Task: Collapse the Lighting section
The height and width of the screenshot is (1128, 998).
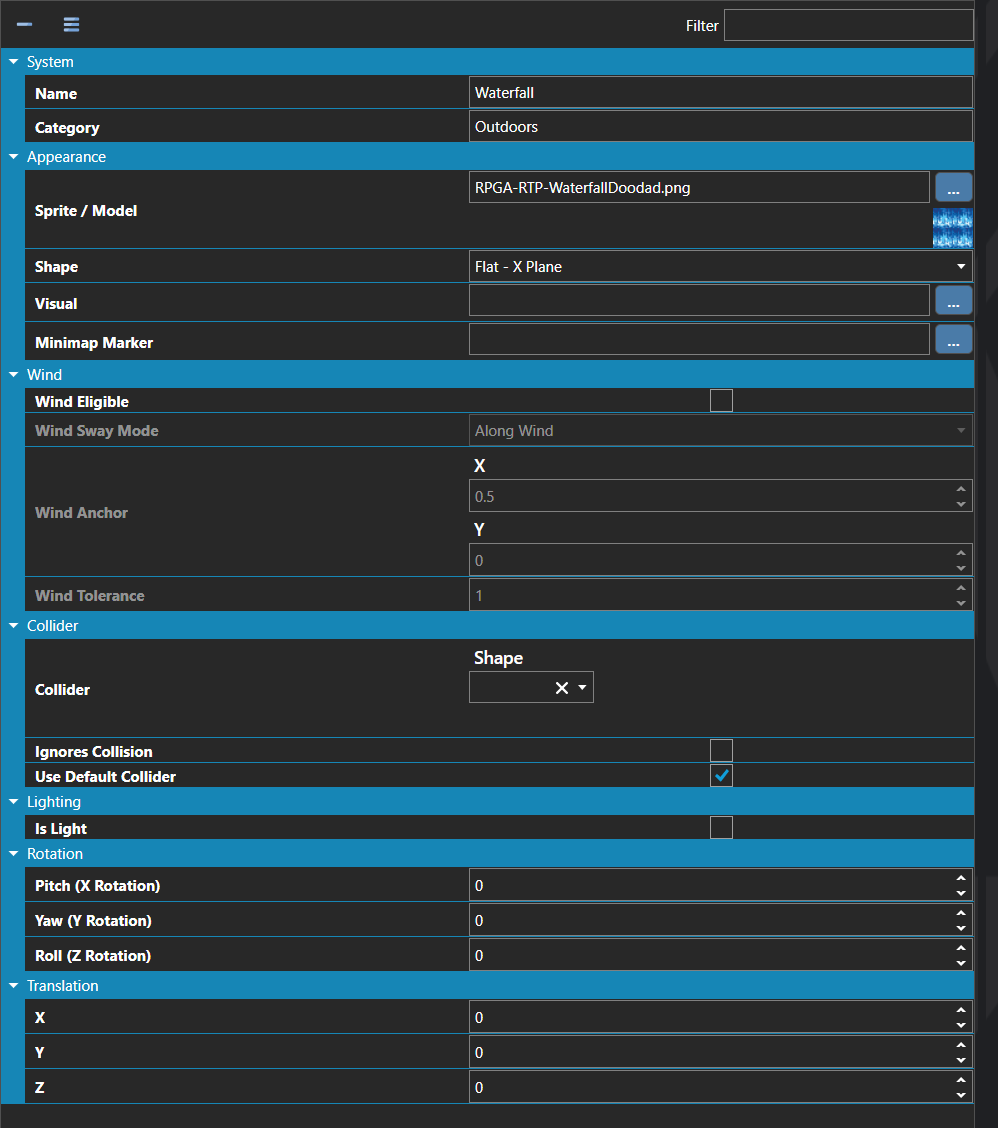Action: pos(14,801)
